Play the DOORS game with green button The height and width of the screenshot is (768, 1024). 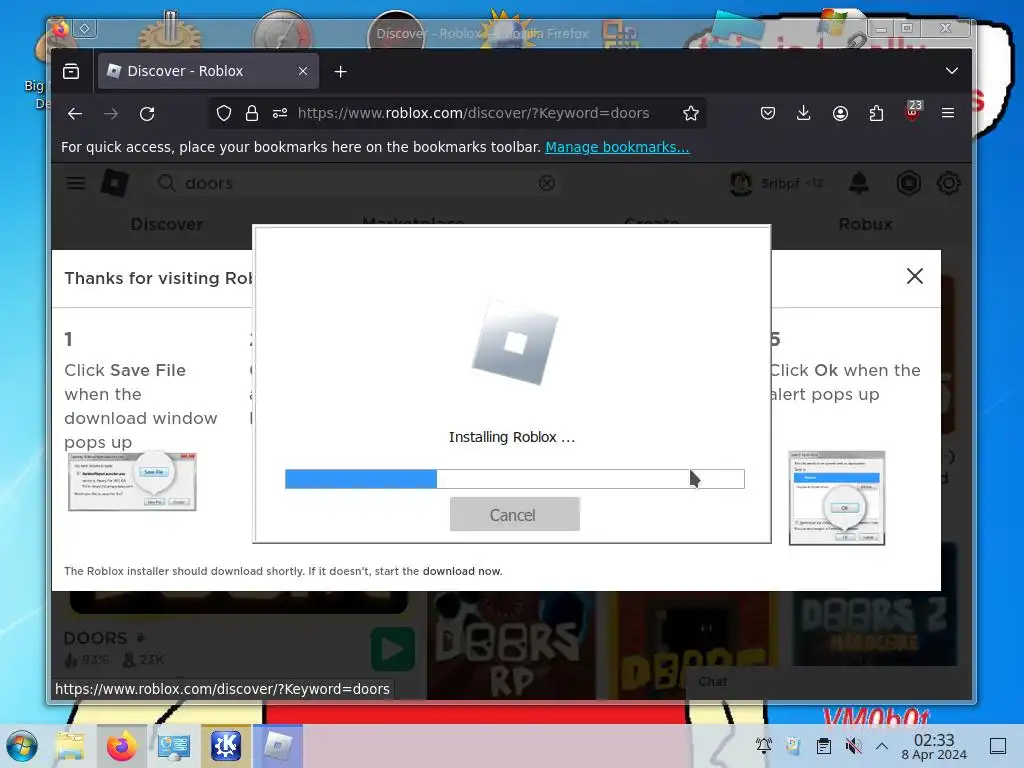click(393, 649)
